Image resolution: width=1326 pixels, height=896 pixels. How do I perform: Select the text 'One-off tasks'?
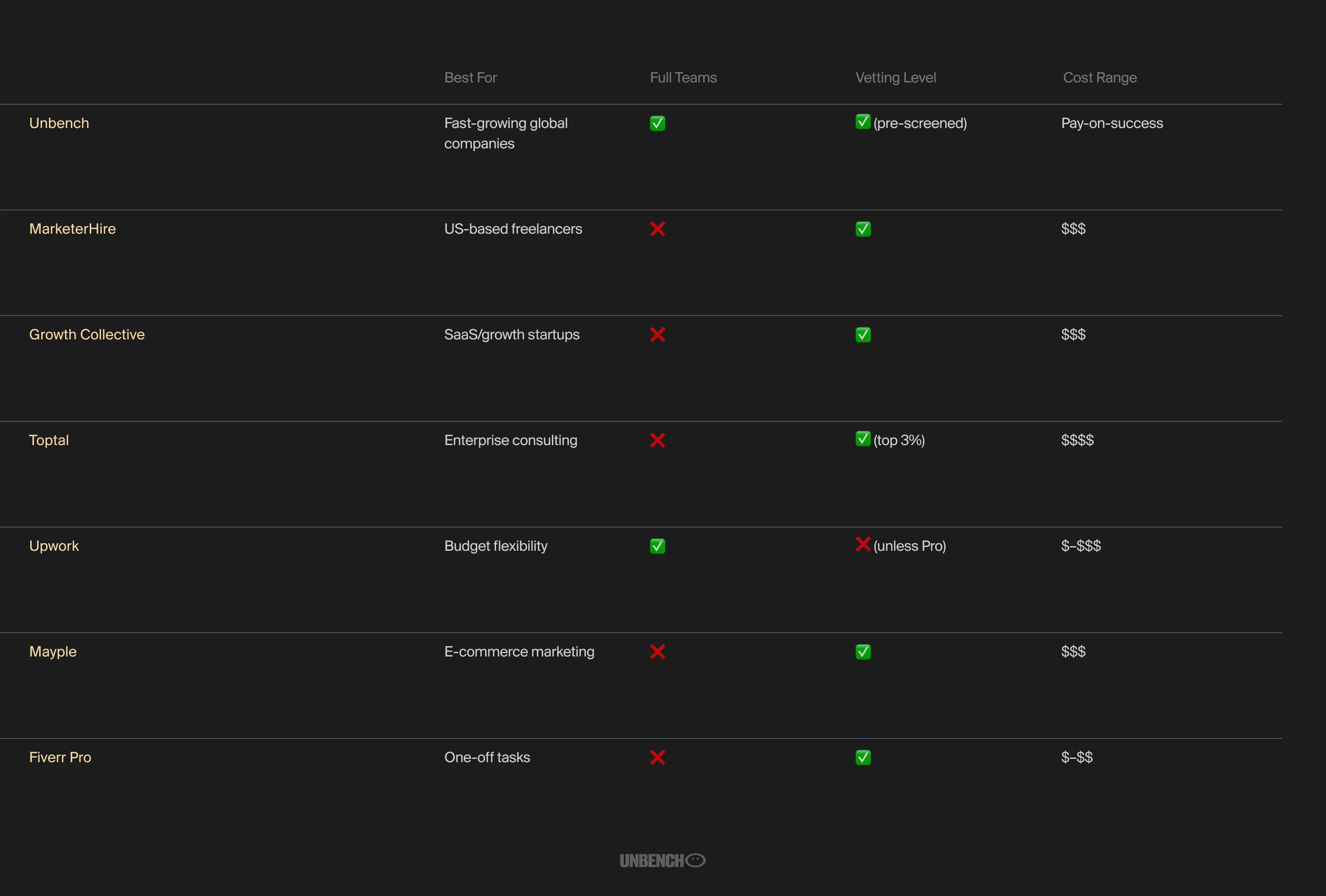pyautogui.click(x=486, y=757)
